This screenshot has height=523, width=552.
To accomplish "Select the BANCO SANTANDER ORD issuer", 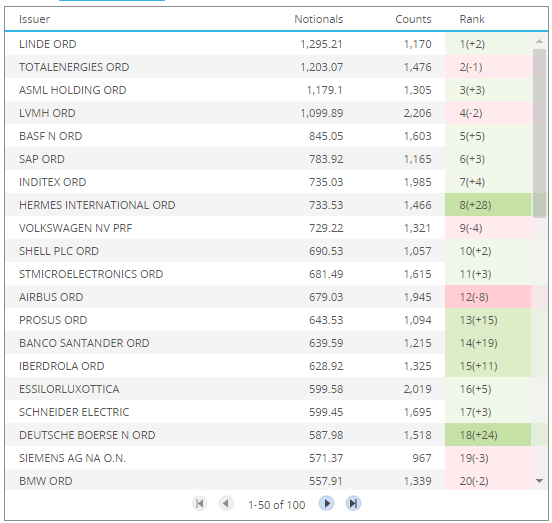I will point(84,343).
